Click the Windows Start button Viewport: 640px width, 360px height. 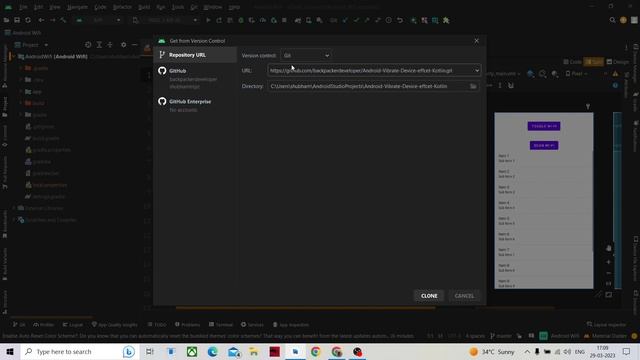pyautogui.click(x=10, y=351)
